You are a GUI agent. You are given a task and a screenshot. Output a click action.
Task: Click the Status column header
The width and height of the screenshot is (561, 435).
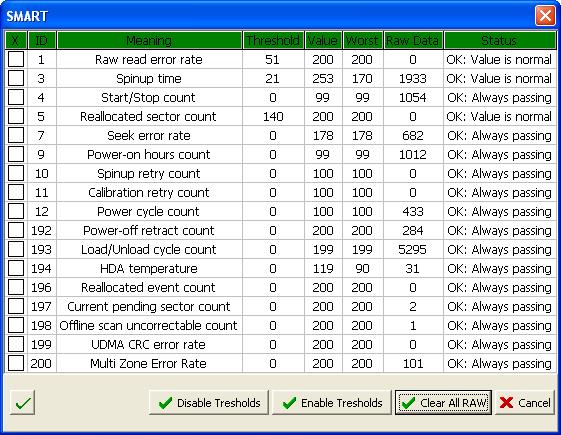pos(500,40)
